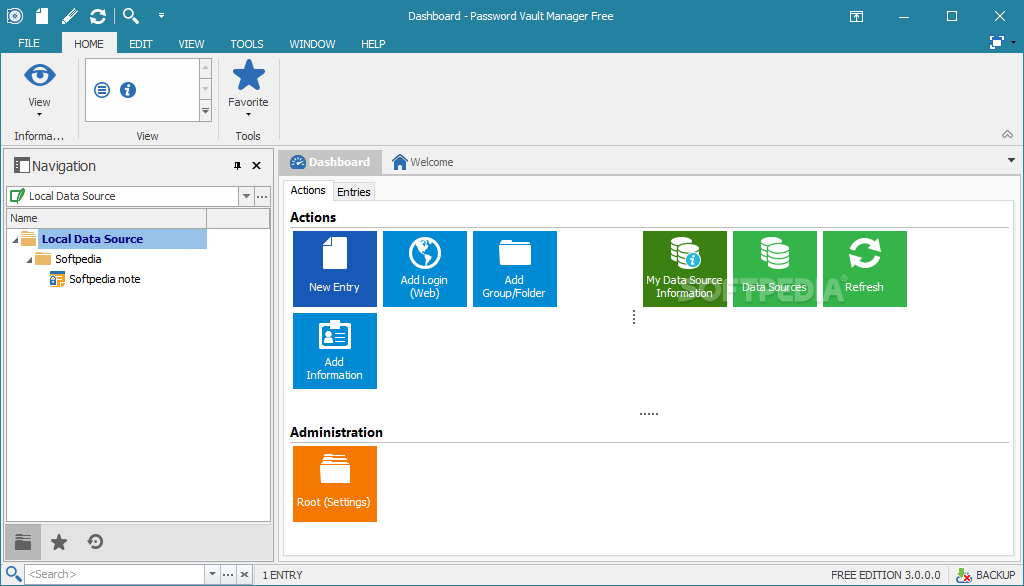Viewport: 1024px width, 586px height.
Task: Collapse the Local Data Source tree node
Action: point(15,240)
